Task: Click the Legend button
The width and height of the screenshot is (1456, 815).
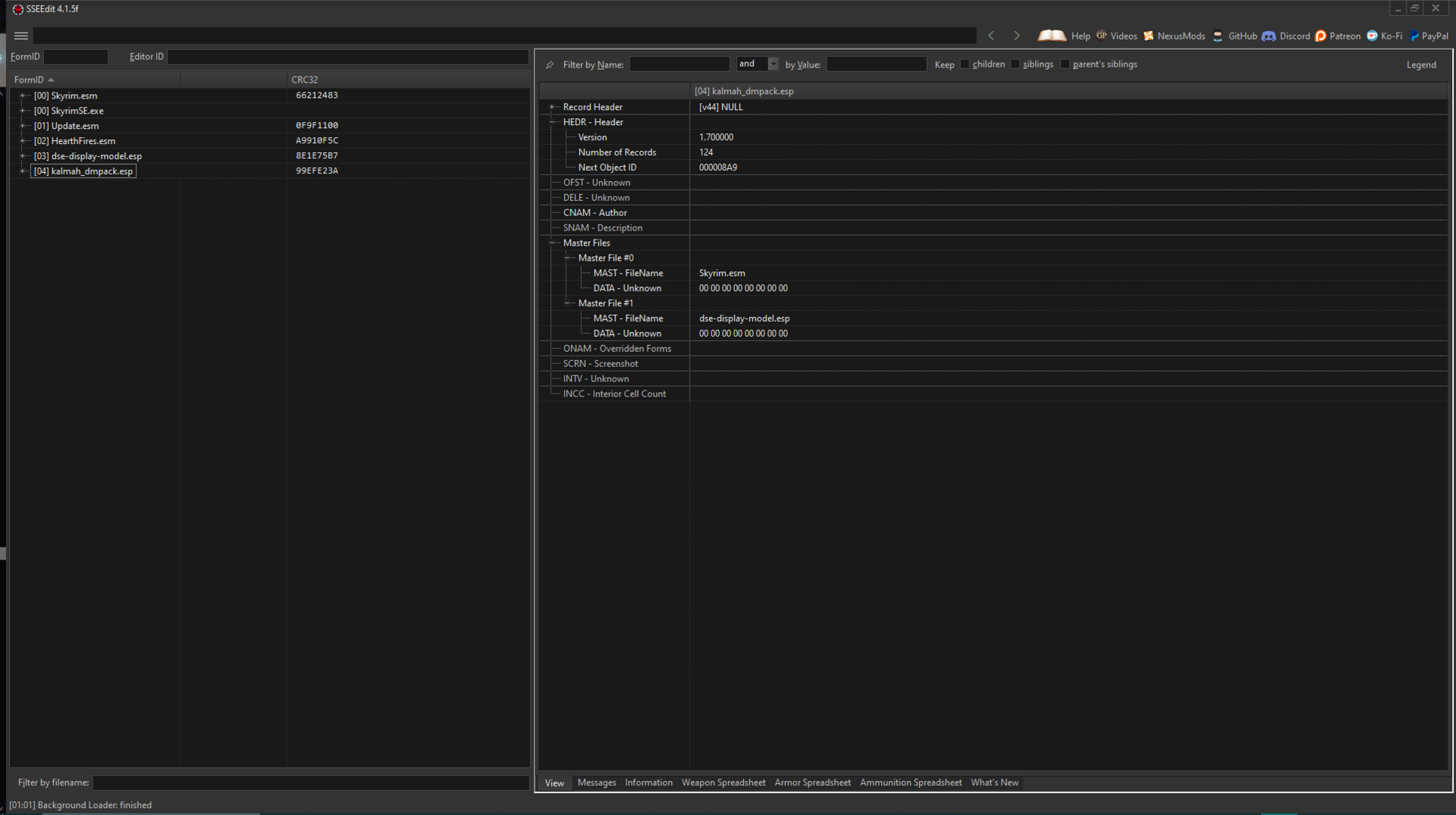Action: click(1421, 64)
